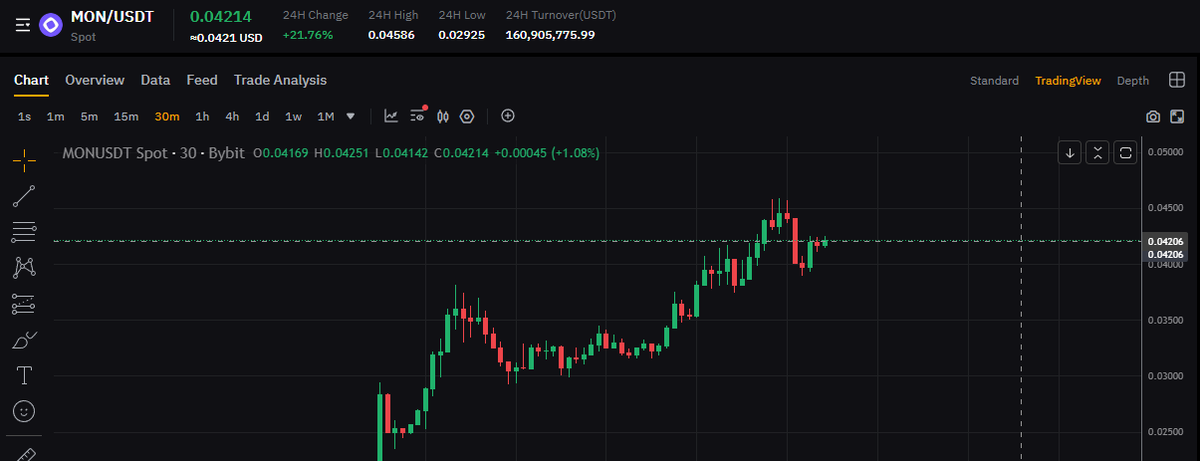
Task: Click the MONUSDT Spot · 30 · Bybit legend
Action: point(153,154)
